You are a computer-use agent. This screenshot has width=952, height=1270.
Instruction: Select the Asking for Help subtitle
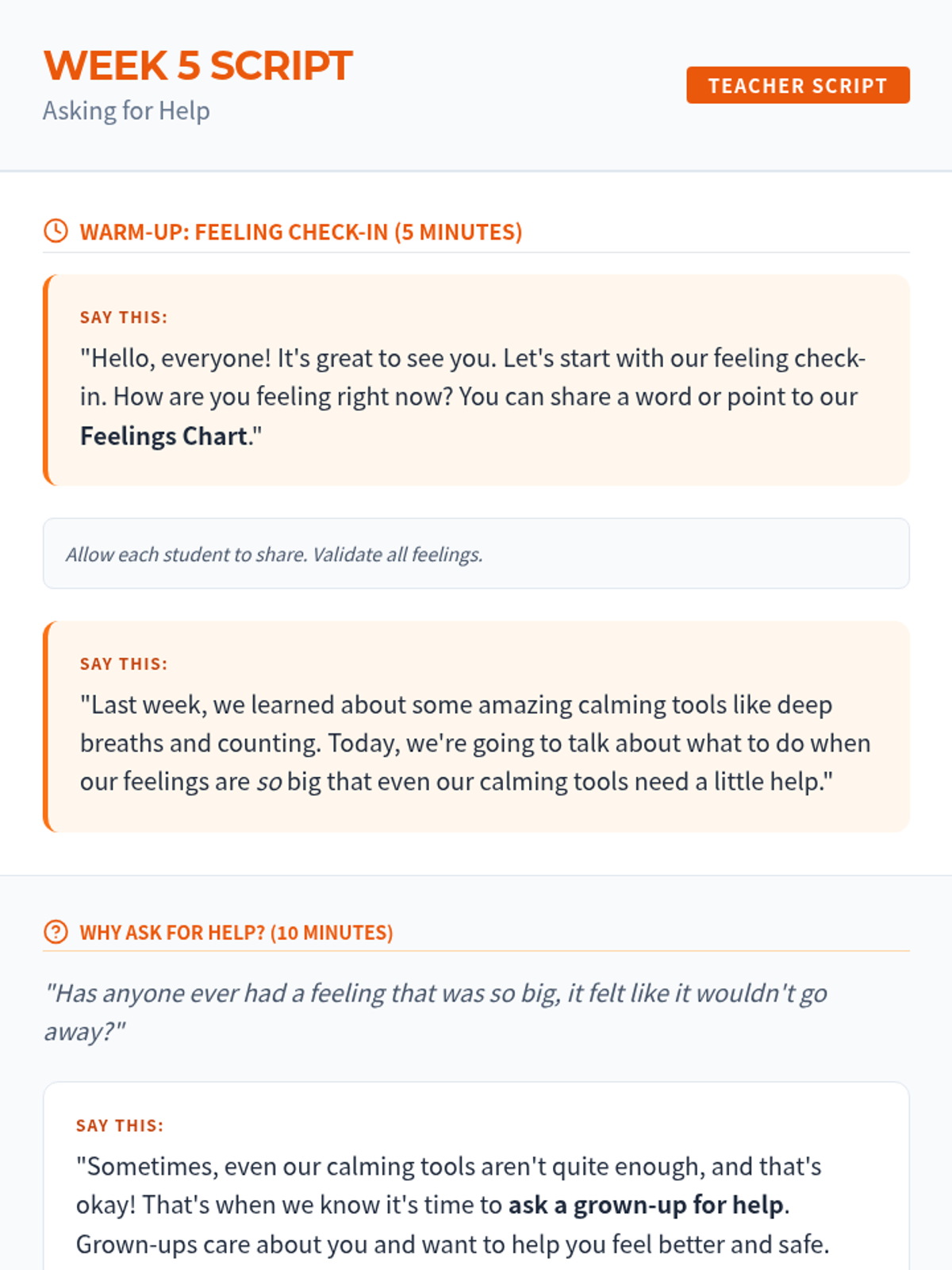[126, 111]
